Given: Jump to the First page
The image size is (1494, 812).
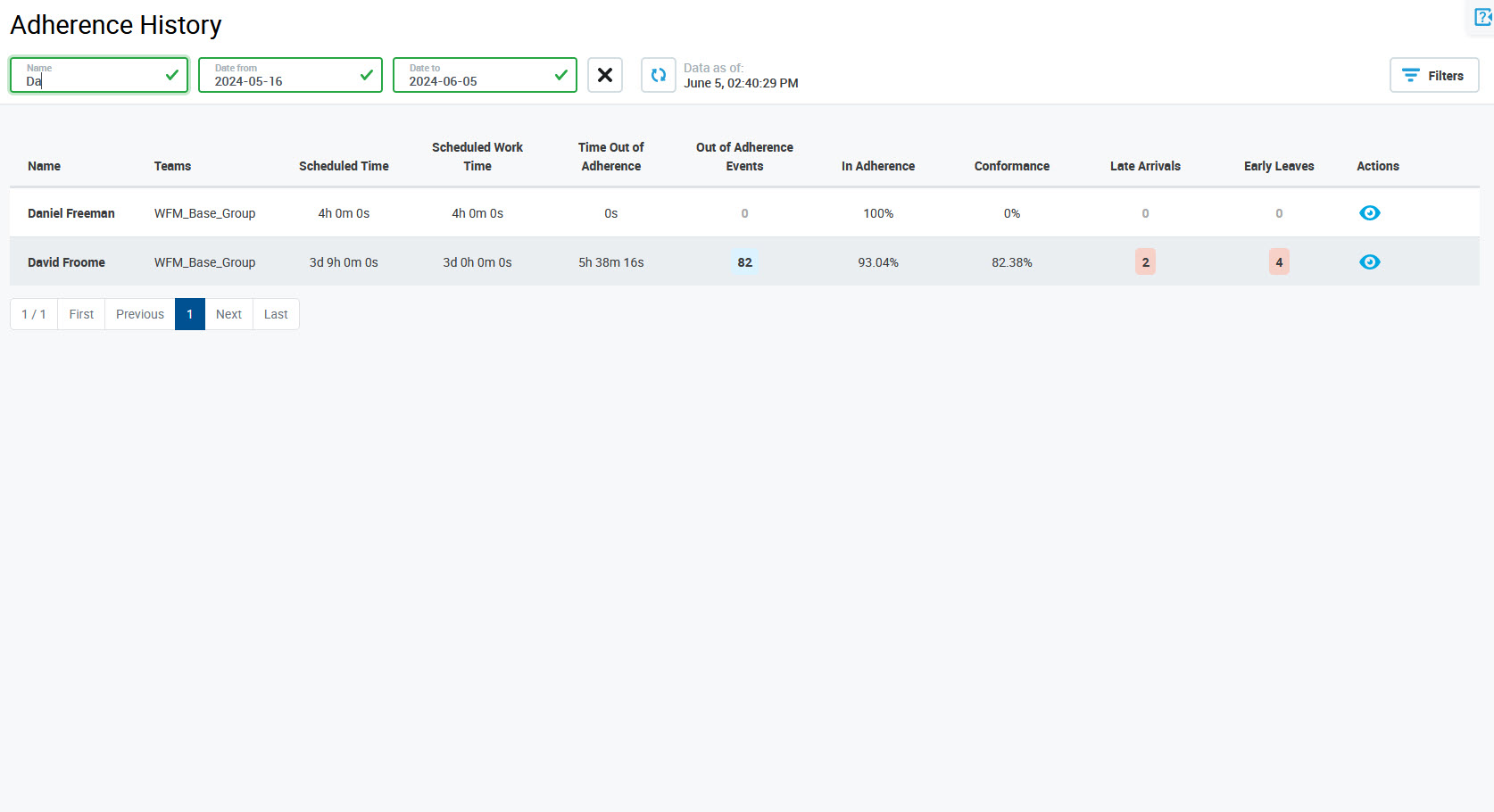Looking at the screenshot, I should click(x=81, y=314).
